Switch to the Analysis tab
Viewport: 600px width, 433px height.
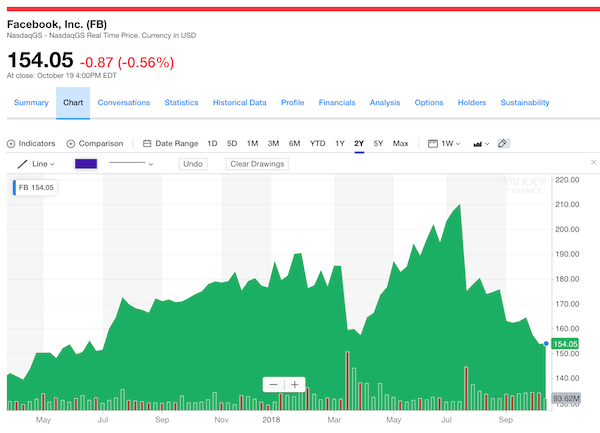point(385,103)
